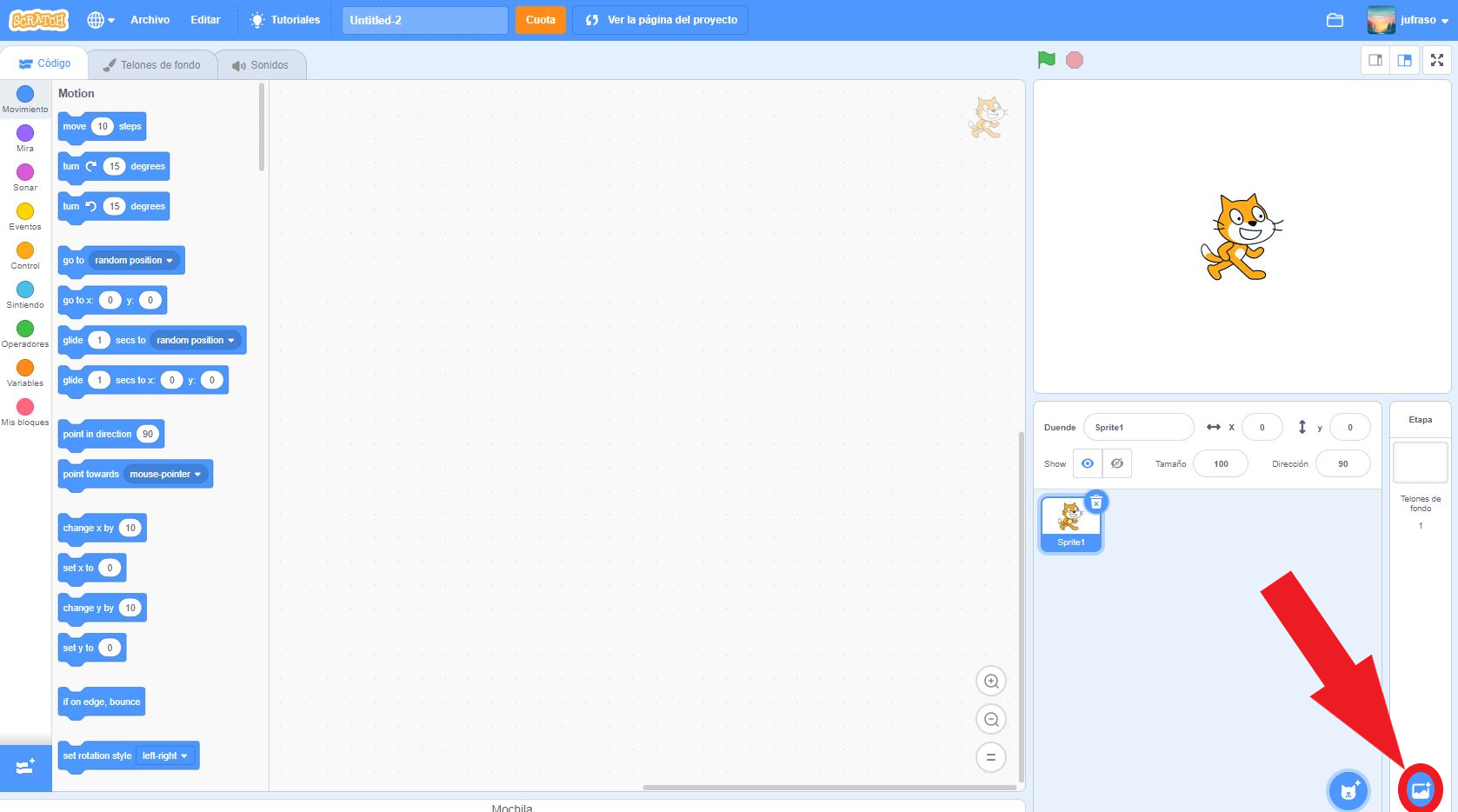Show the sprite with eye icon

(x=1087, y=463)
